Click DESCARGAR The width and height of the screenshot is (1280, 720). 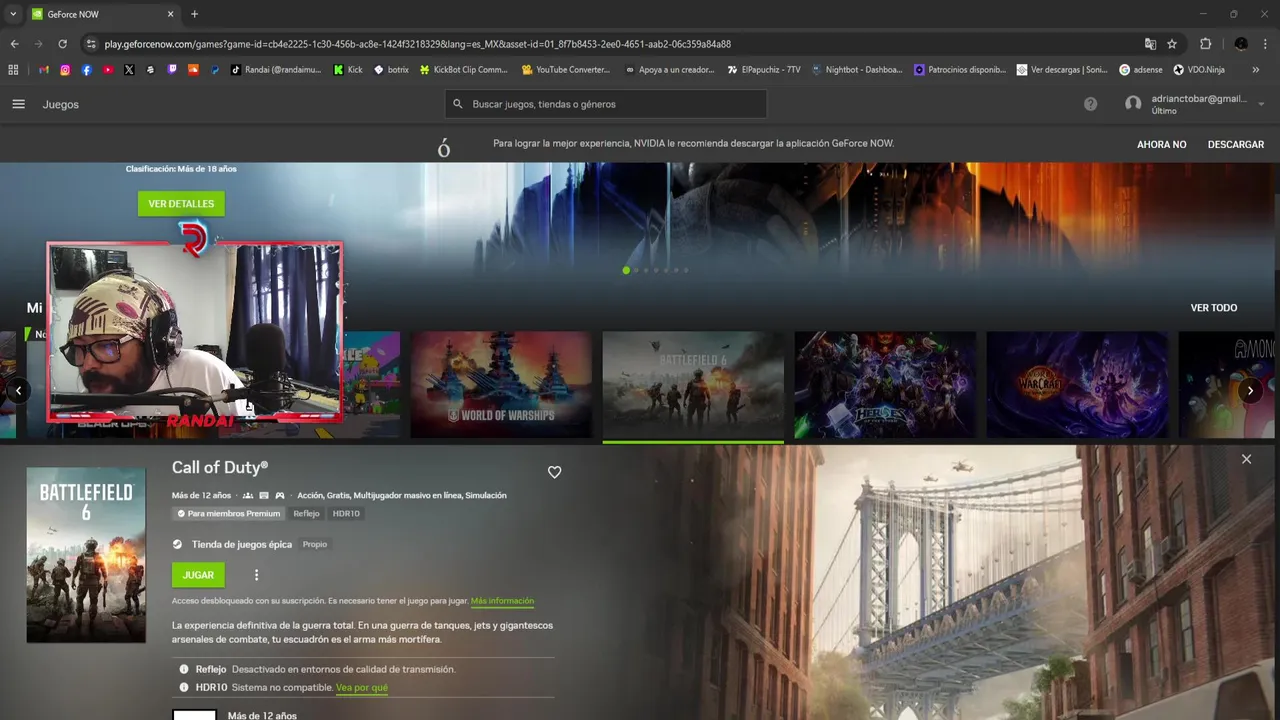tap(1236, 144)
